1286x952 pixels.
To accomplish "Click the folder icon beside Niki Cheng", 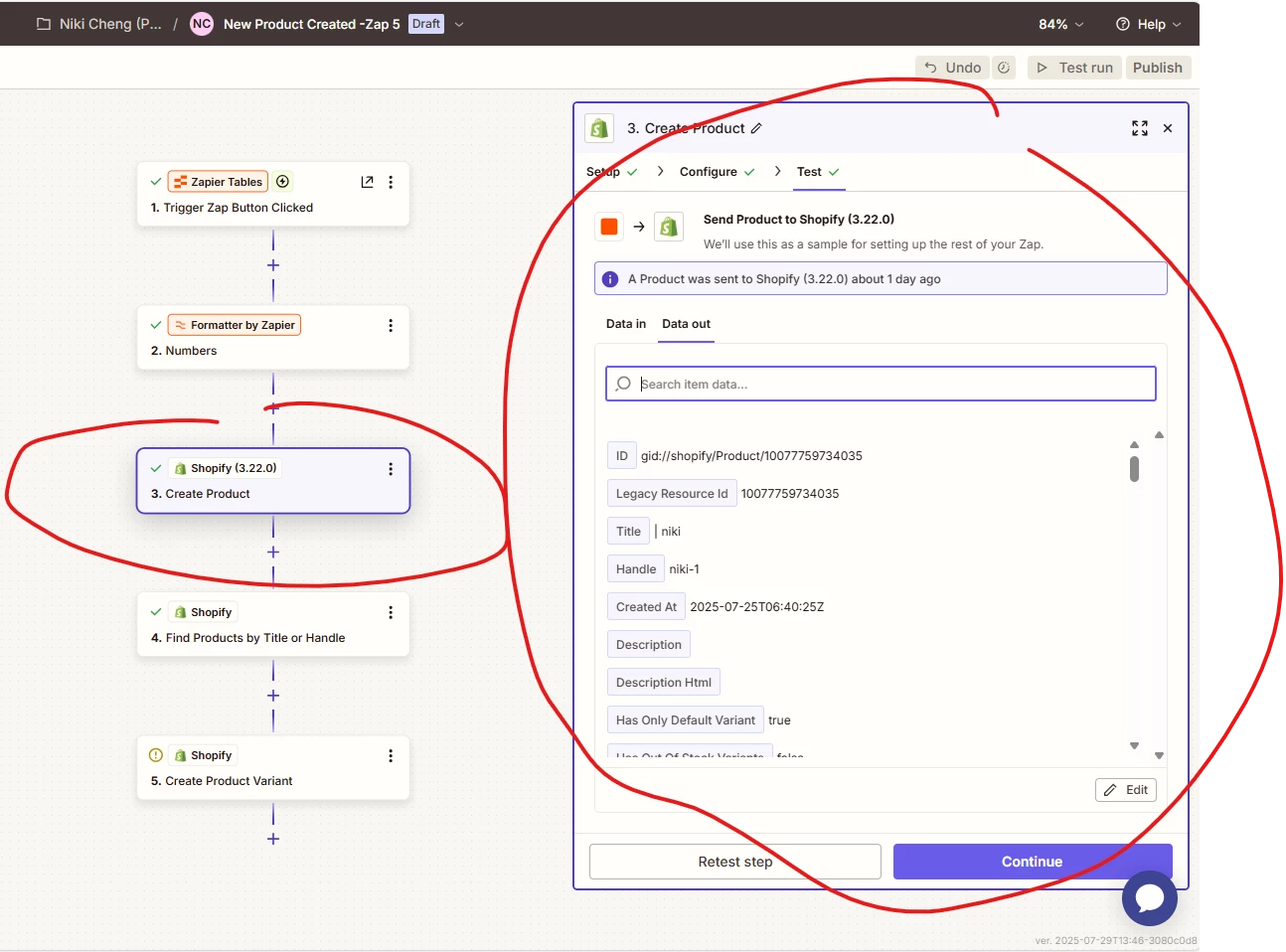I will 44,24.
